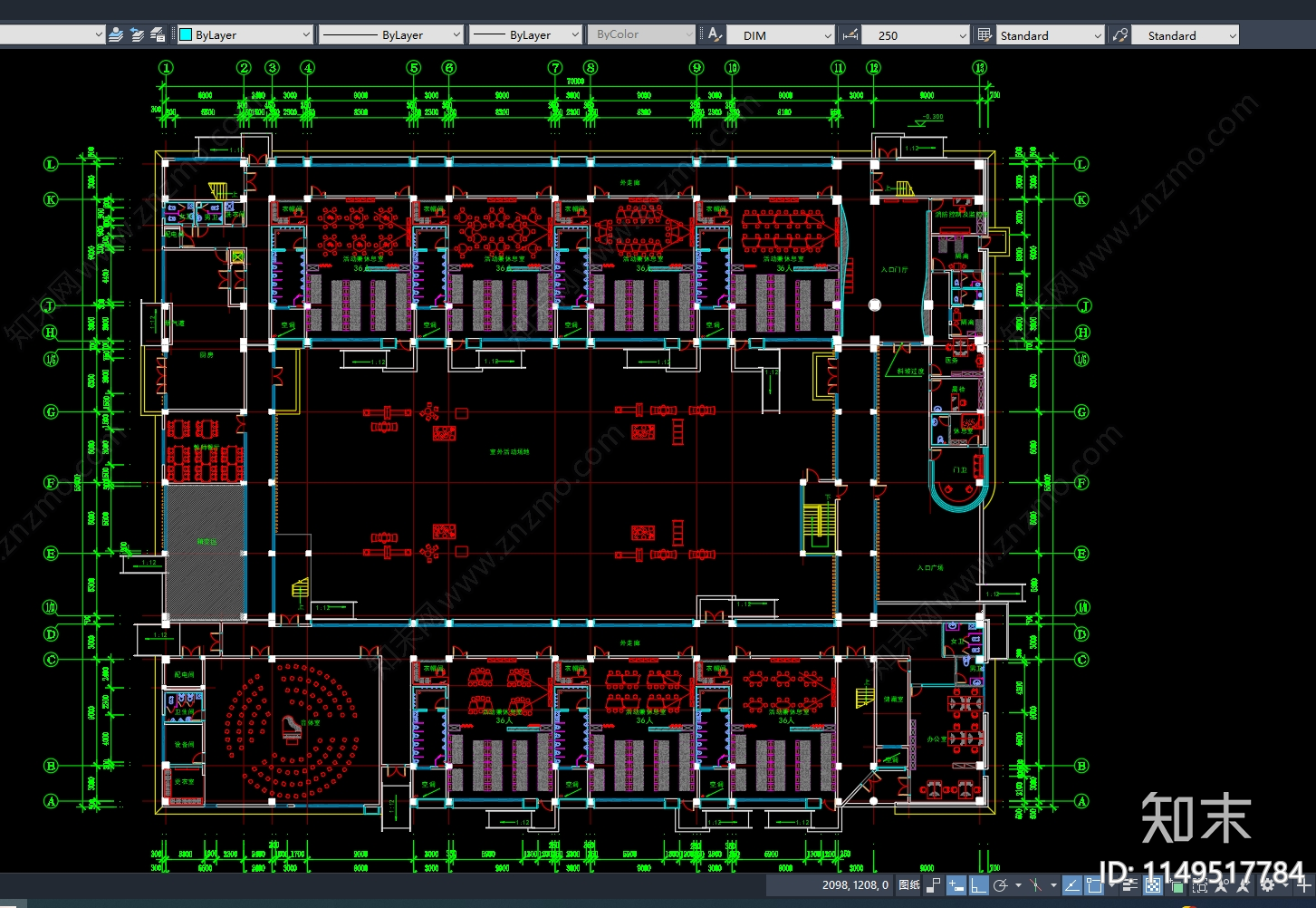The width and height of the screenshot is (1316, 908).
Task: Click the Layer Previous icon
Action: pos(137,34)
